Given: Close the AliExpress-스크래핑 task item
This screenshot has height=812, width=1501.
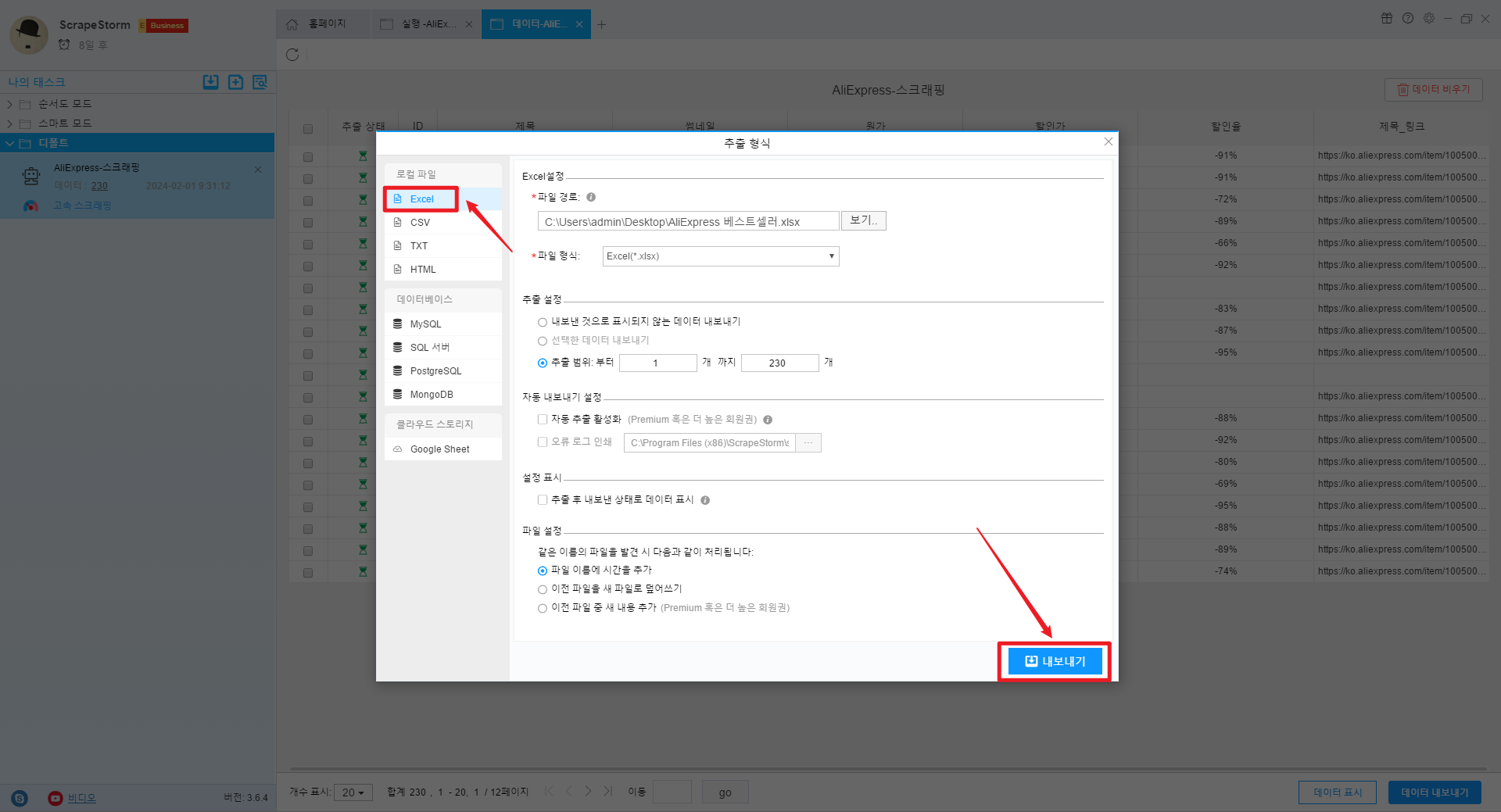Looking at the screenshot, I should [258, 170].
